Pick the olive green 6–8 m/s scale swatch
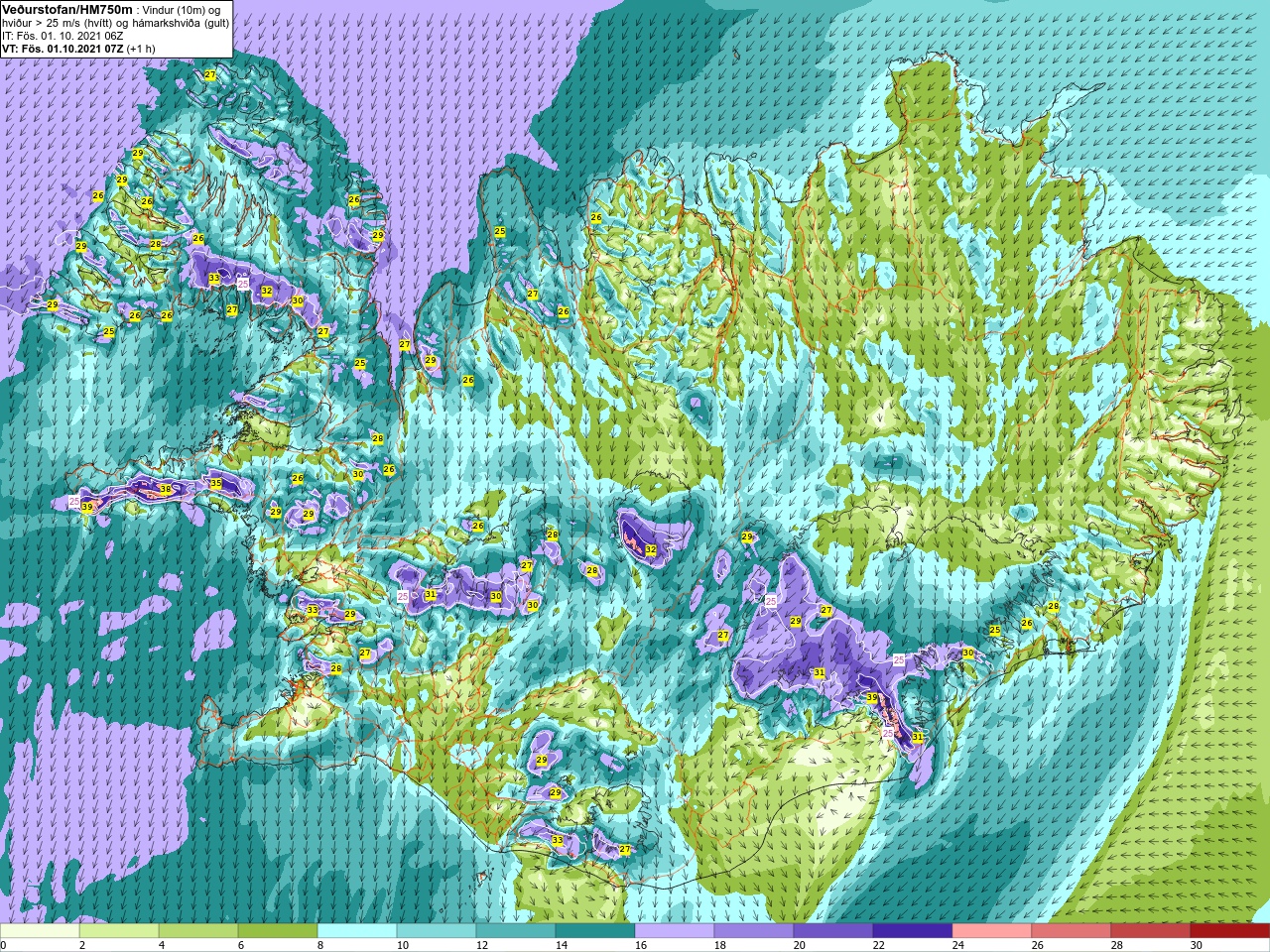1270x952 pixels. [278, 931]
